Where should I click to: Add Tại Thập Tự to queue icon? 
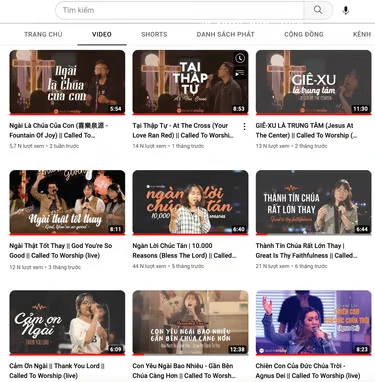[240, 73]
